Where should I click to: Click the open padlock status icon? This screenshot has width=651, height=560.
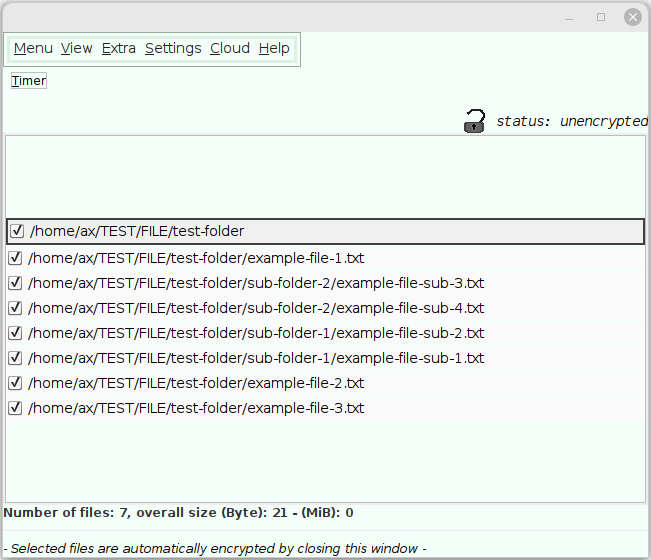click(474, 121)
